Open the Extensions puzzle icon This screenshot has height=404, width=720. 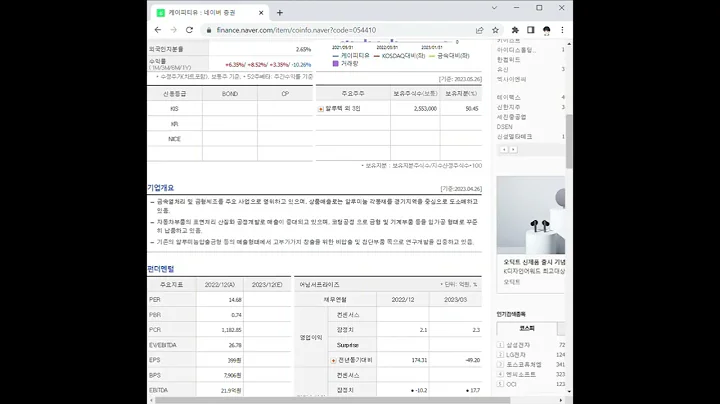515,30
